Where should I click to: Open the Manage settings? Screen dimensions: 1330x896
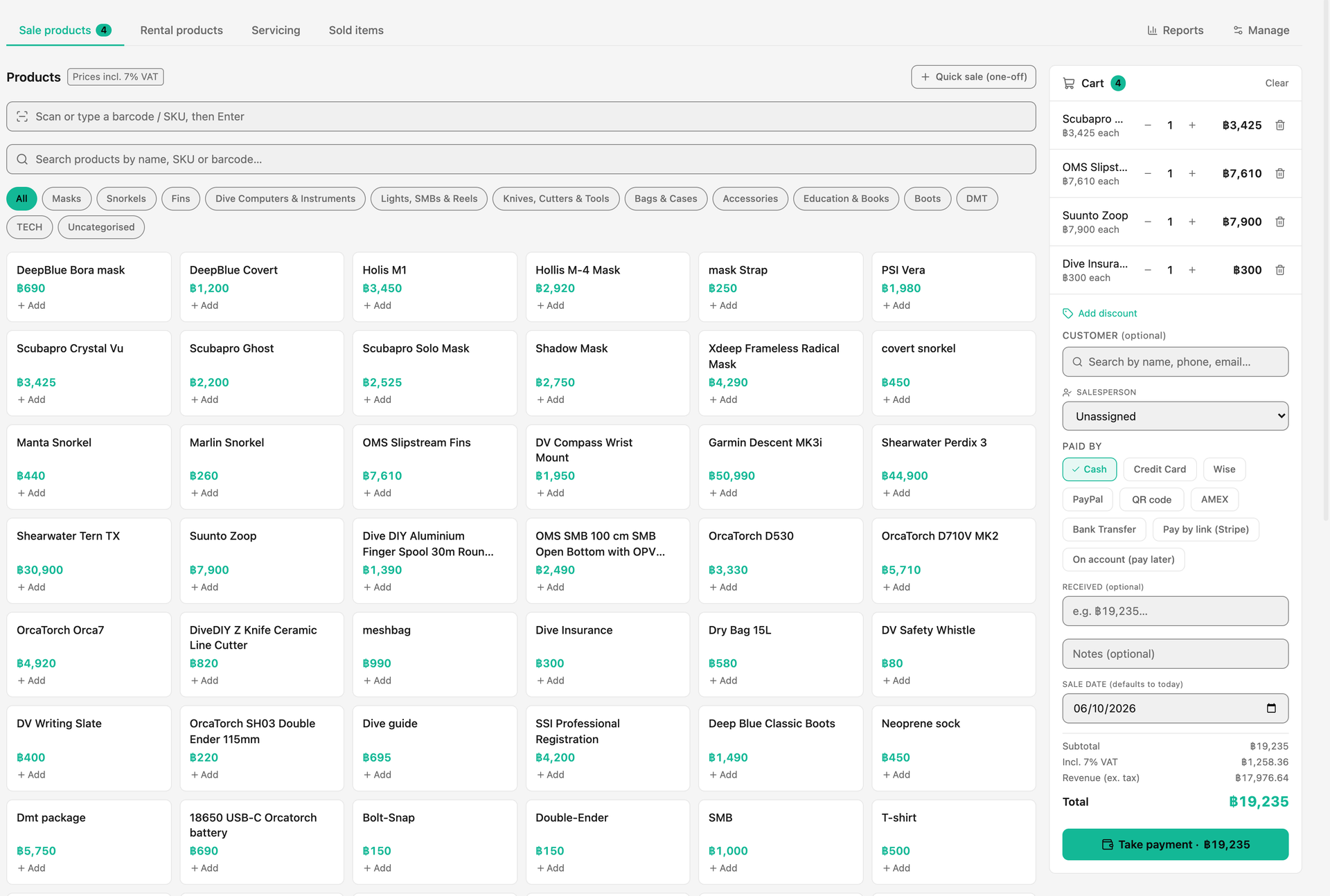click(1261, 30)
